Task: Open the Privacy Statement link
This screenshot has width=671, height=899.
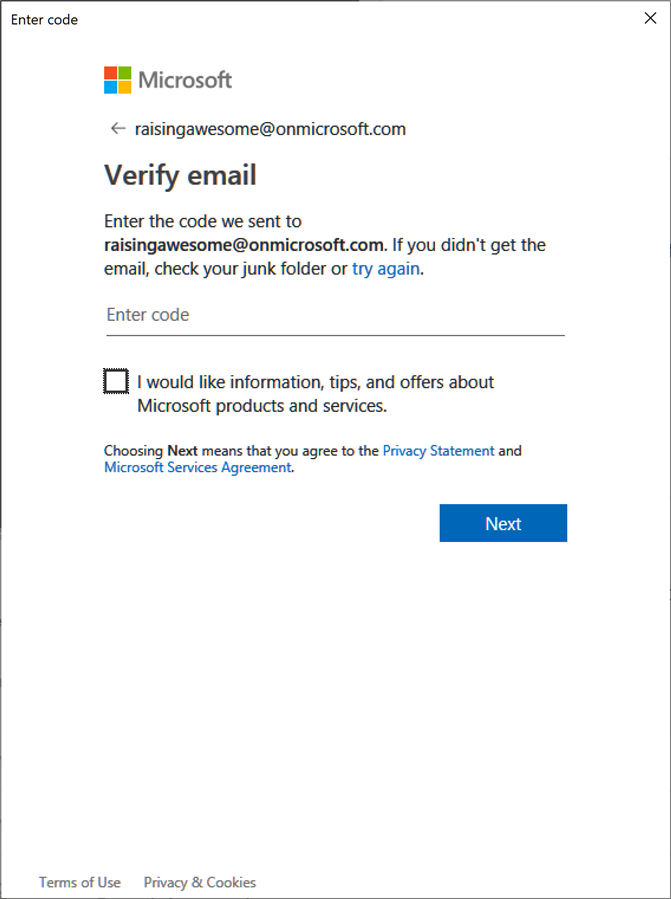Action: point(438,451)
